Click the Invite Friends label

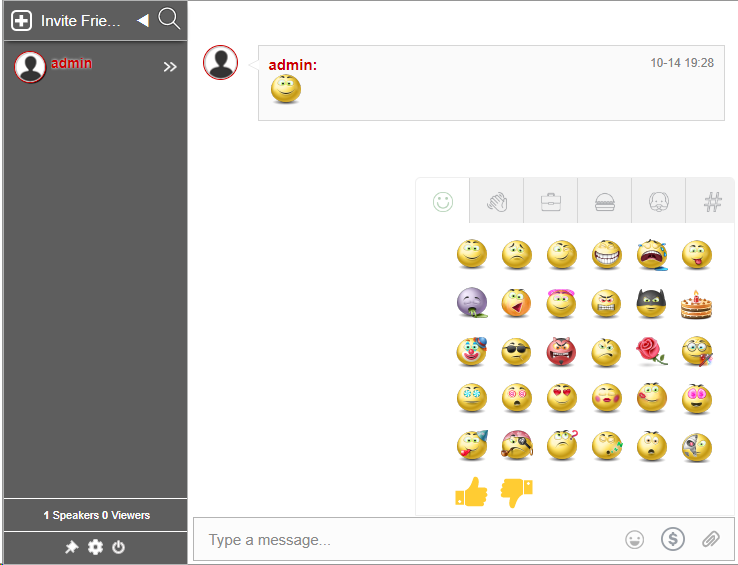point(81,21)
